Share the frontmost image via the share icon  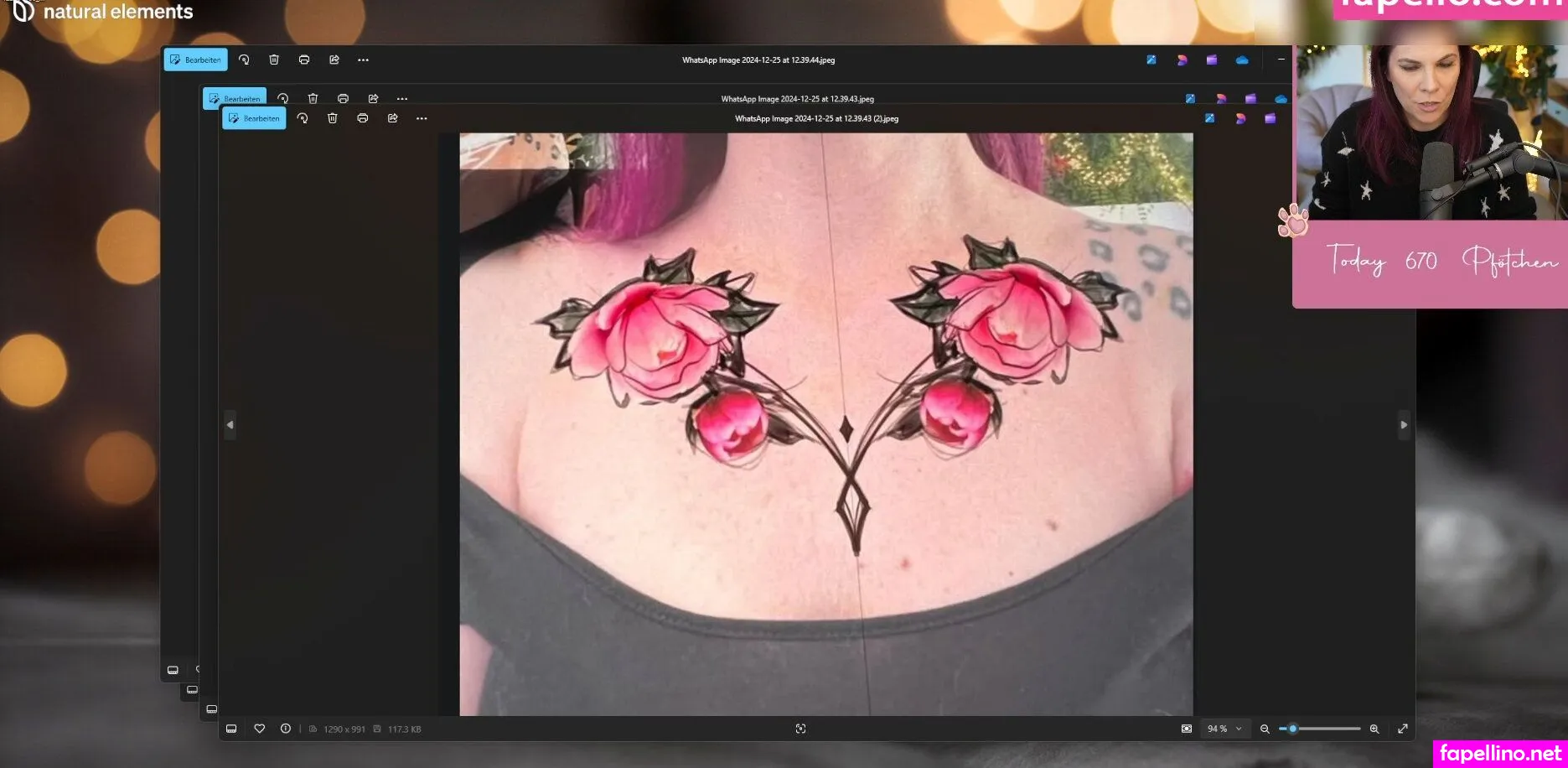click(x=393, y=119)
